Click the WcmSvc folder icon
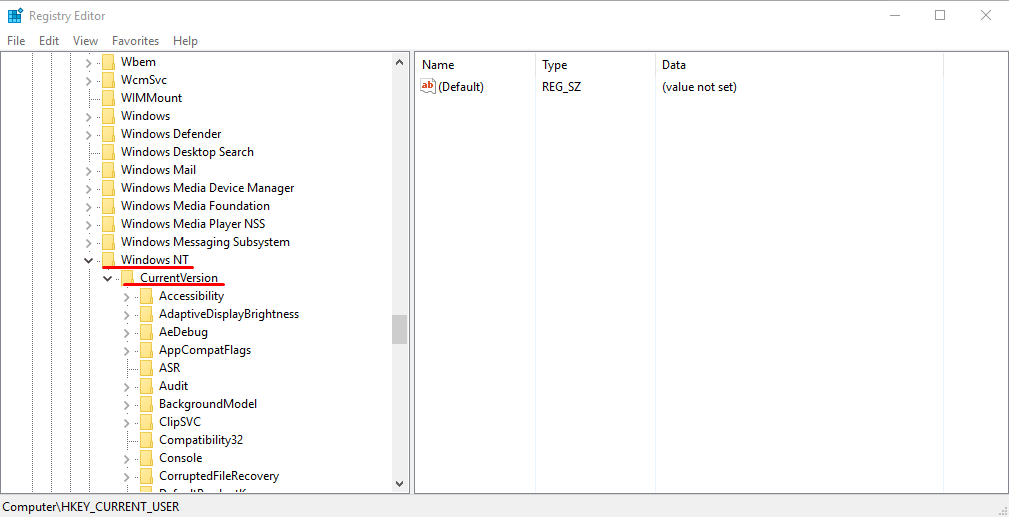The height and width of the screenshot is (517, 1009). coord(109,80)
